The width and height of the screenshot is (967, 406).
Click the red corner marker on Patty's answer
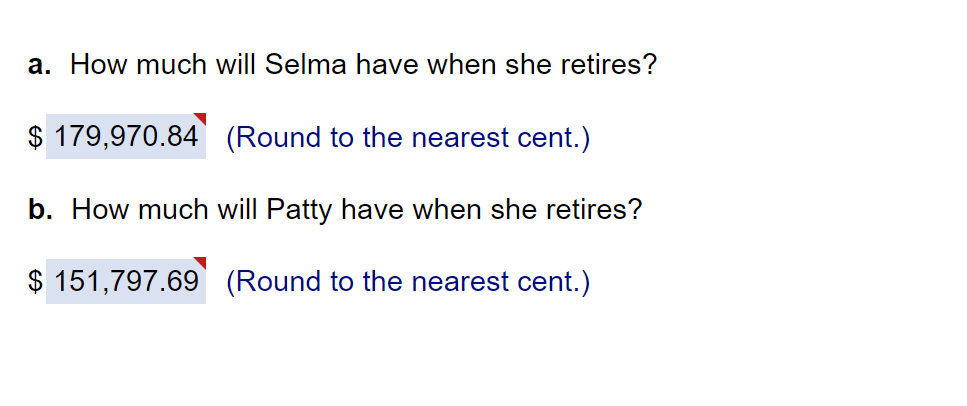201,262
